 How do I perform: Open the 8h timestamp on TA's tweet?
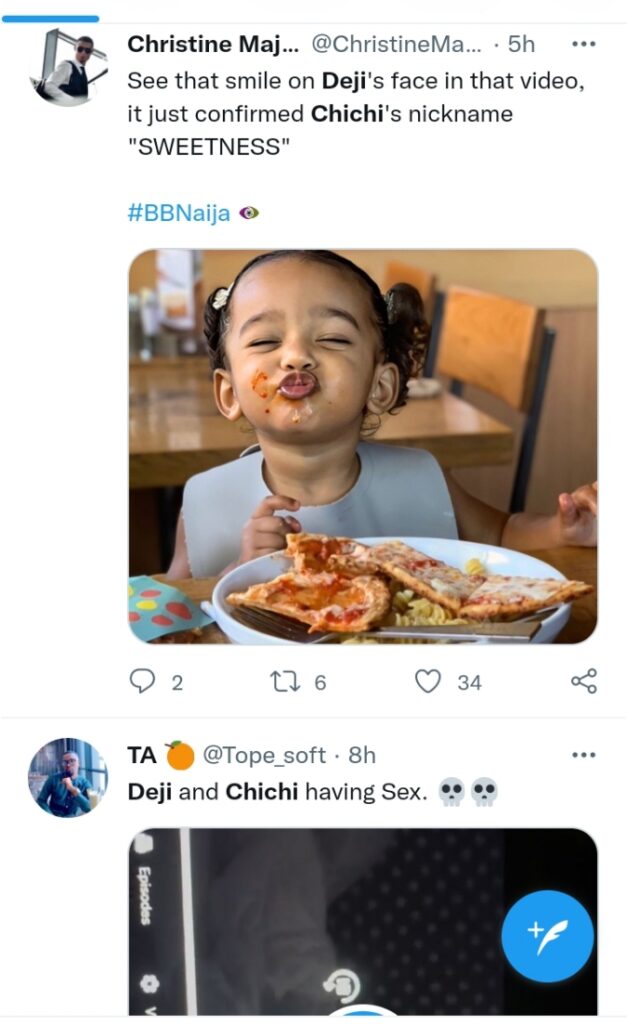361,755
